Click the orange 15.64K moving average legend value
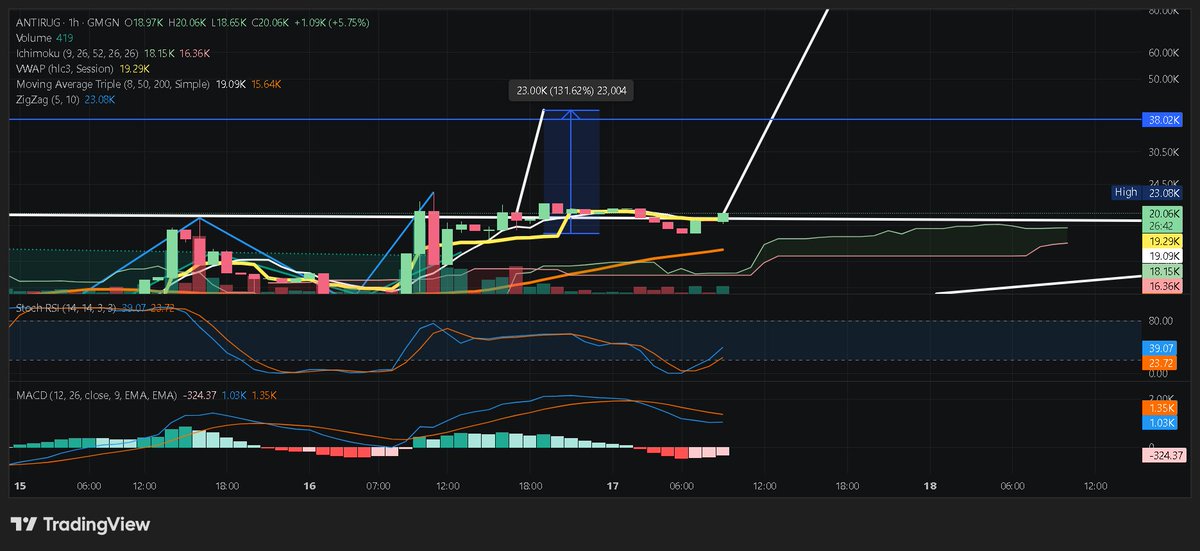 point(266,85)
